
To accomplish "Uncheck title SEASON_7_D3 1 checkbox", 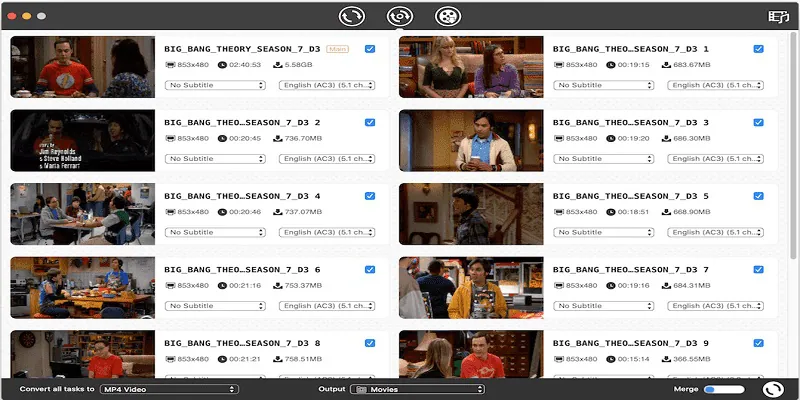I will (759, 49).
